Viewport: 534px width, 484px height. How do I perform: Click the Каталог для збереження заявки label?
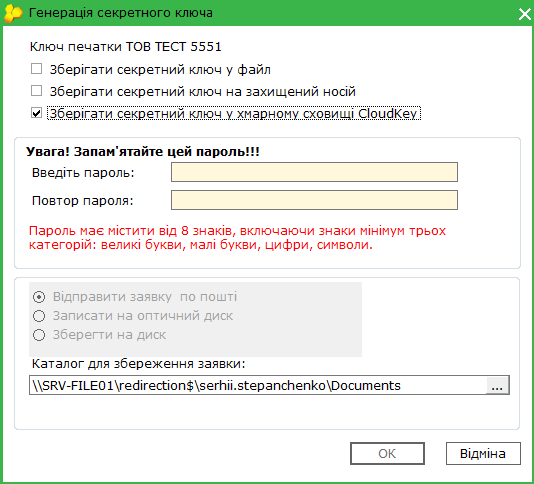[138, 364]
